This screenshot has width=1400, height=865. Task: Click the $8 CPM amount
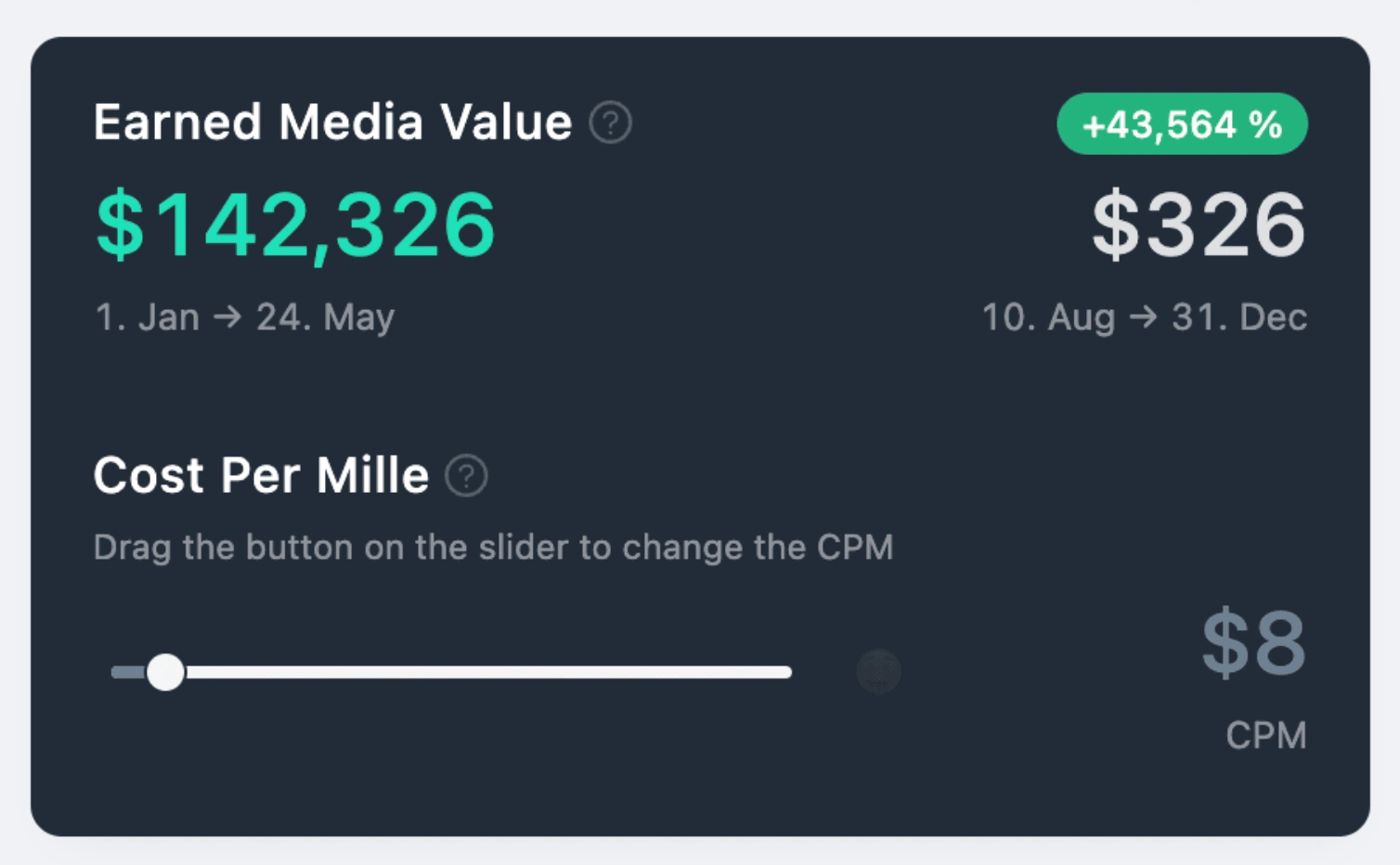click(1254, 643)
